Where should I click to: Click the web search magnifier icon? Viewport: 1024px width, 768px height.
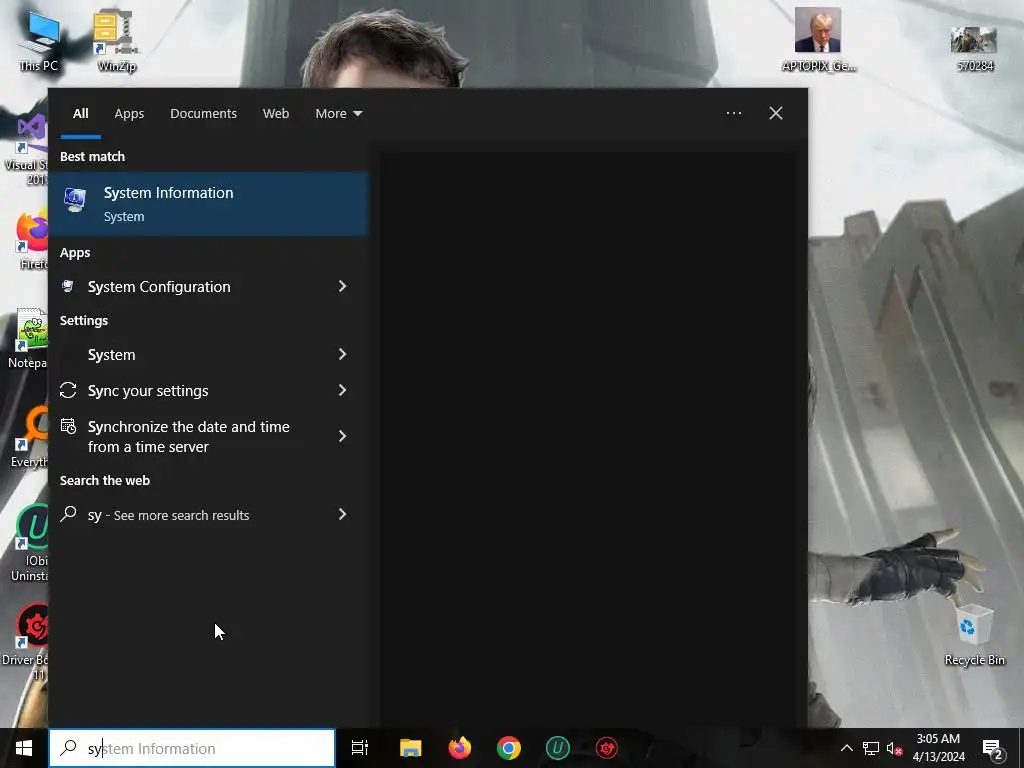pos(68,514)
